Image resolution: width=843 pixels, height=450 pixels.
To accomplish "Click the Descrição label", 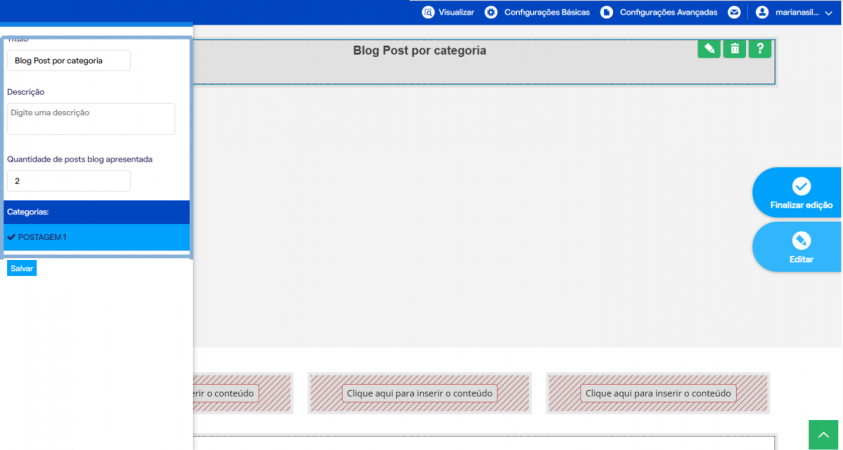I will (26, 92).
